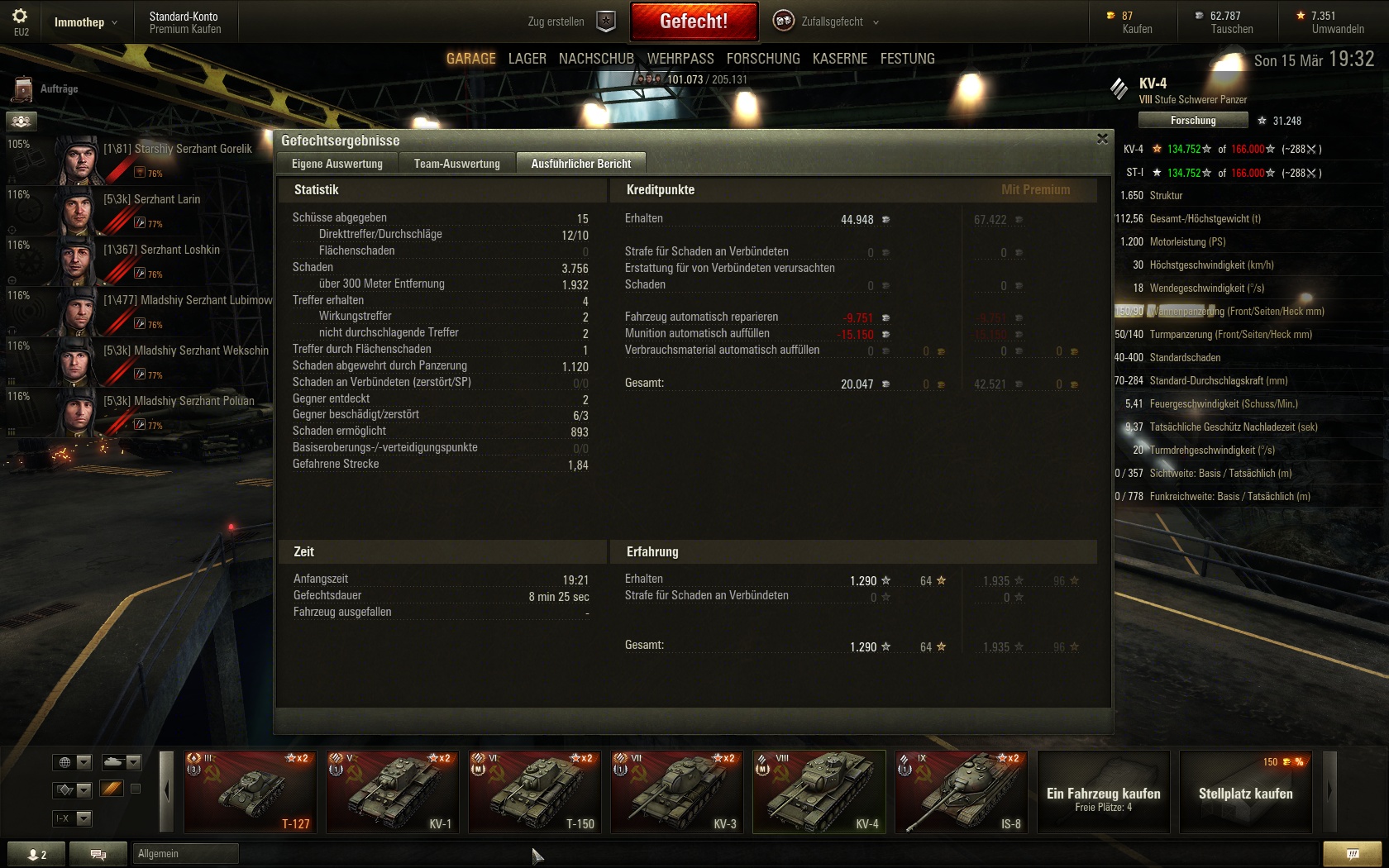Click the Forschung button under KV-4
Viewport: 1389px width, 868px height.
(1192, 121)
